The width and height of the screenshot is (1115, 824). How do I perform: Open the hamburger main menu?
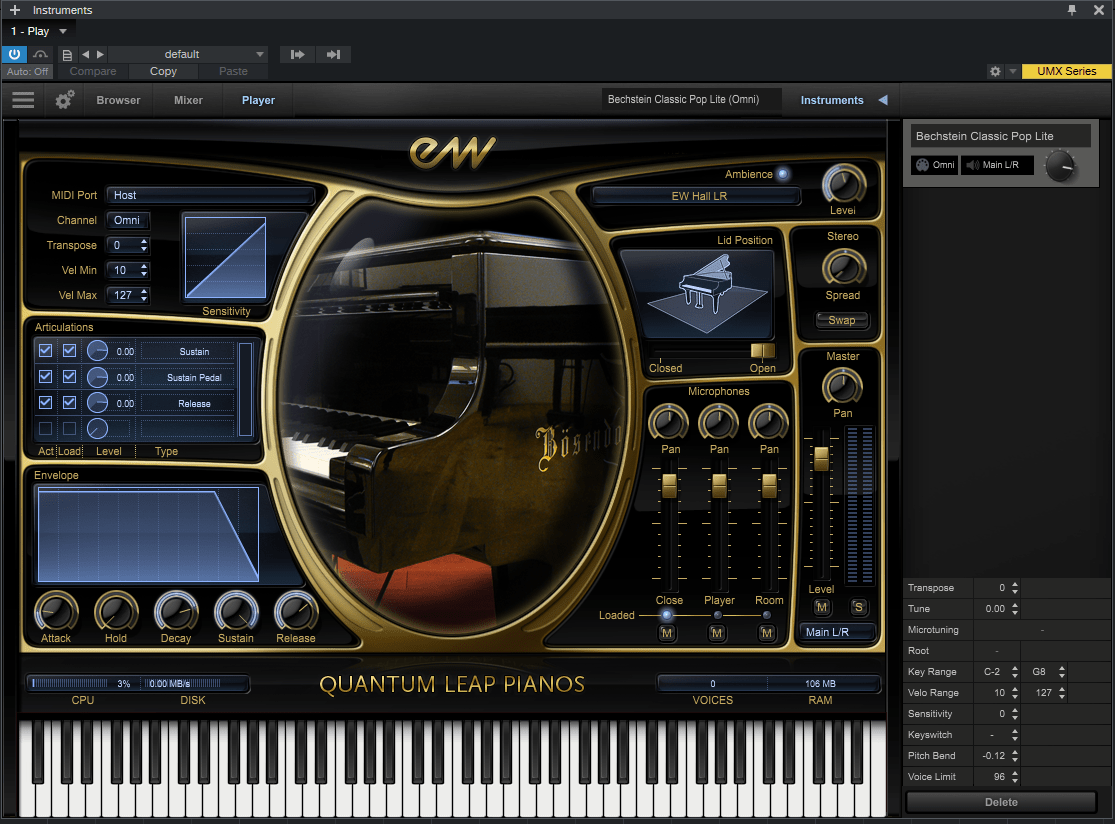coord(23,100)
